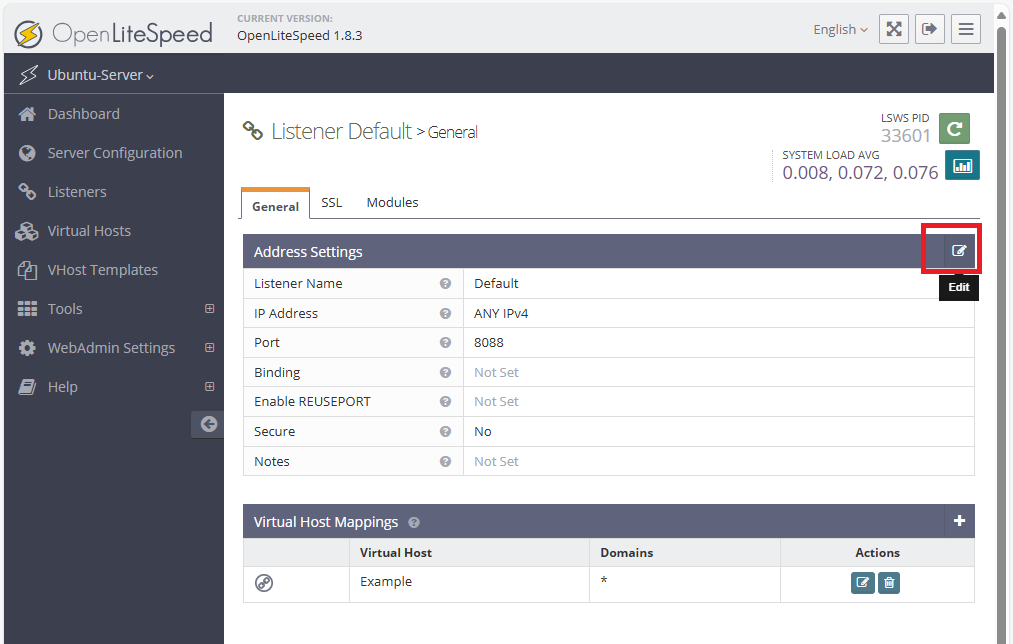This screenshot has width=1013, height=644.
Task: Edit the Address Settings
Action: pos(959,251)
